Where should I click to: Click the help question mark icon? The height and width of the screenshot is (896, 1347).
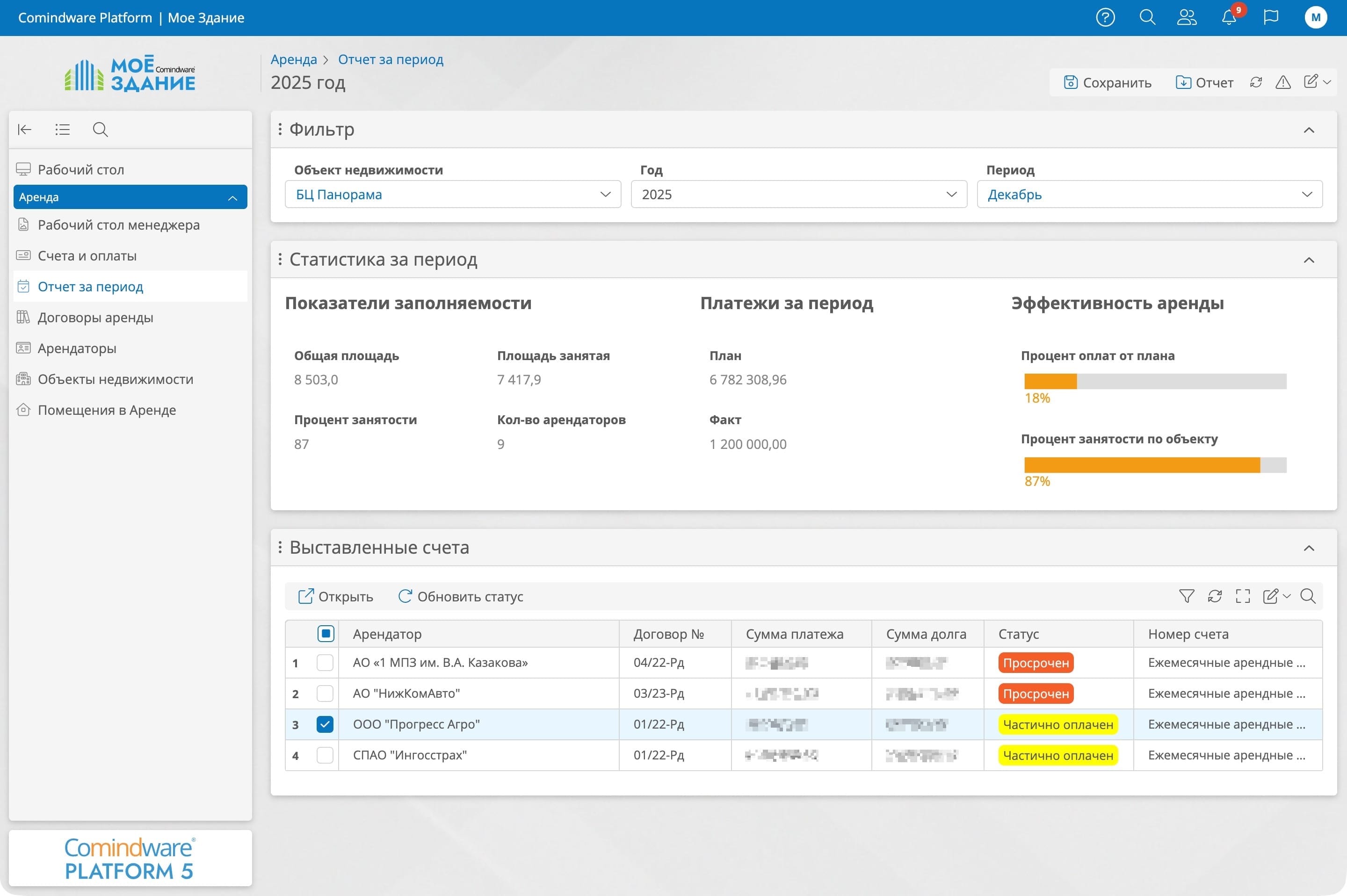(x=1105, y=18)
